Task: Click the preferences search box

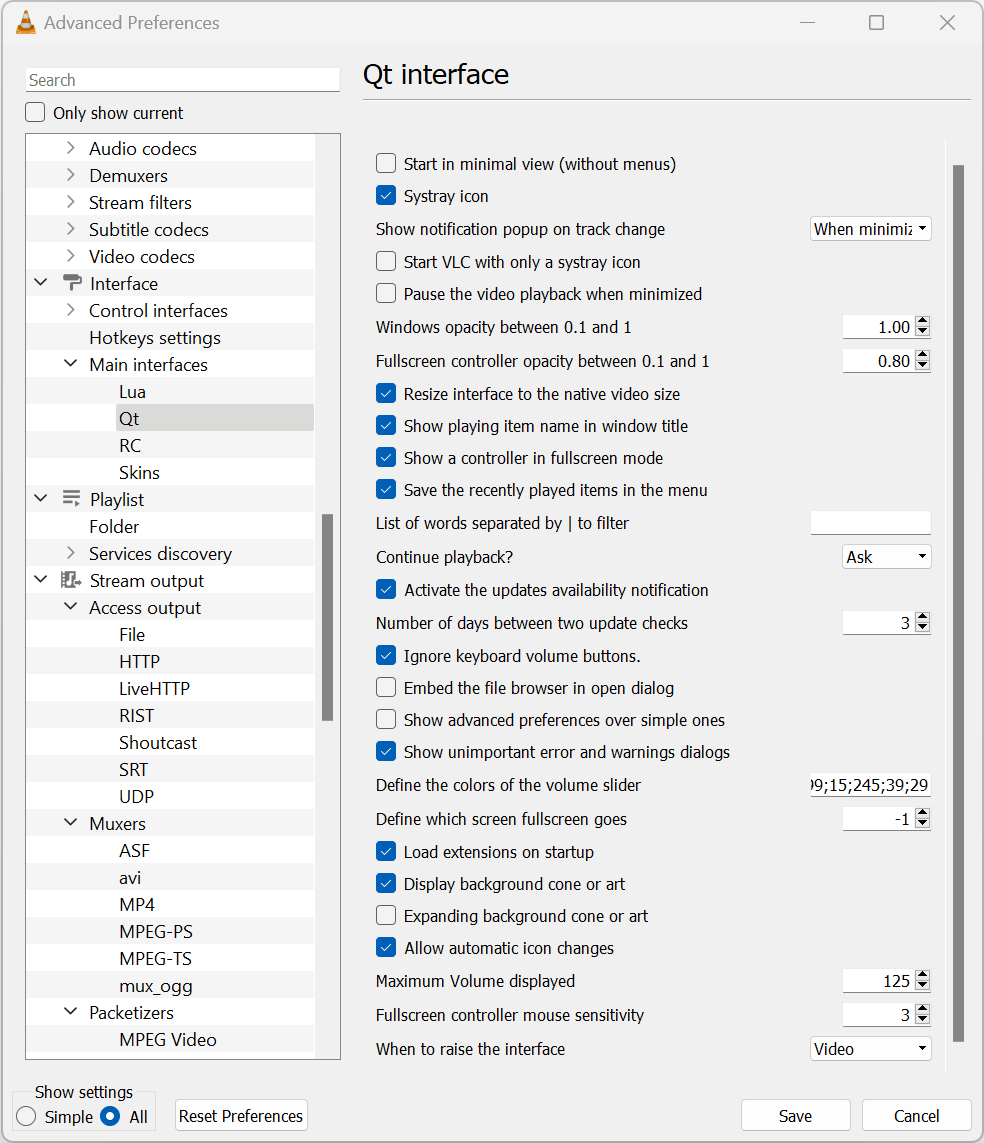Action: point(182,80)
